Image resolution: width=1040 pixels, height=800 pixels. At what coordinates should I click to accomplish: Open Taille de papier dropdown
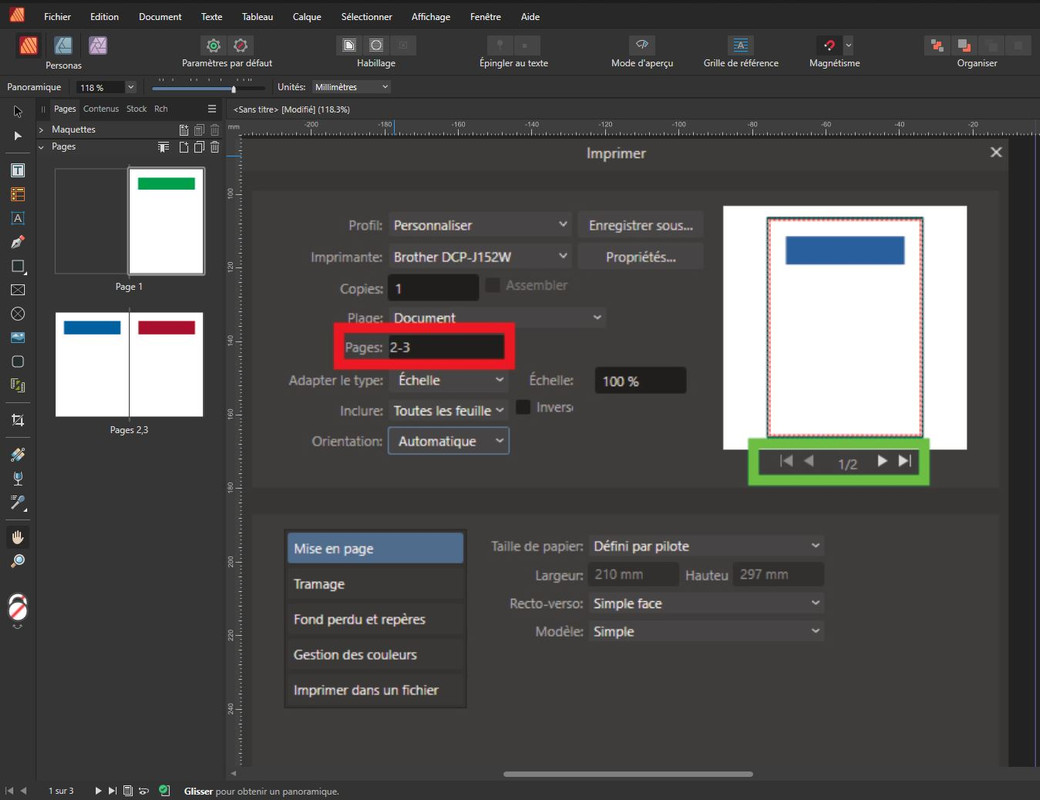706,546
